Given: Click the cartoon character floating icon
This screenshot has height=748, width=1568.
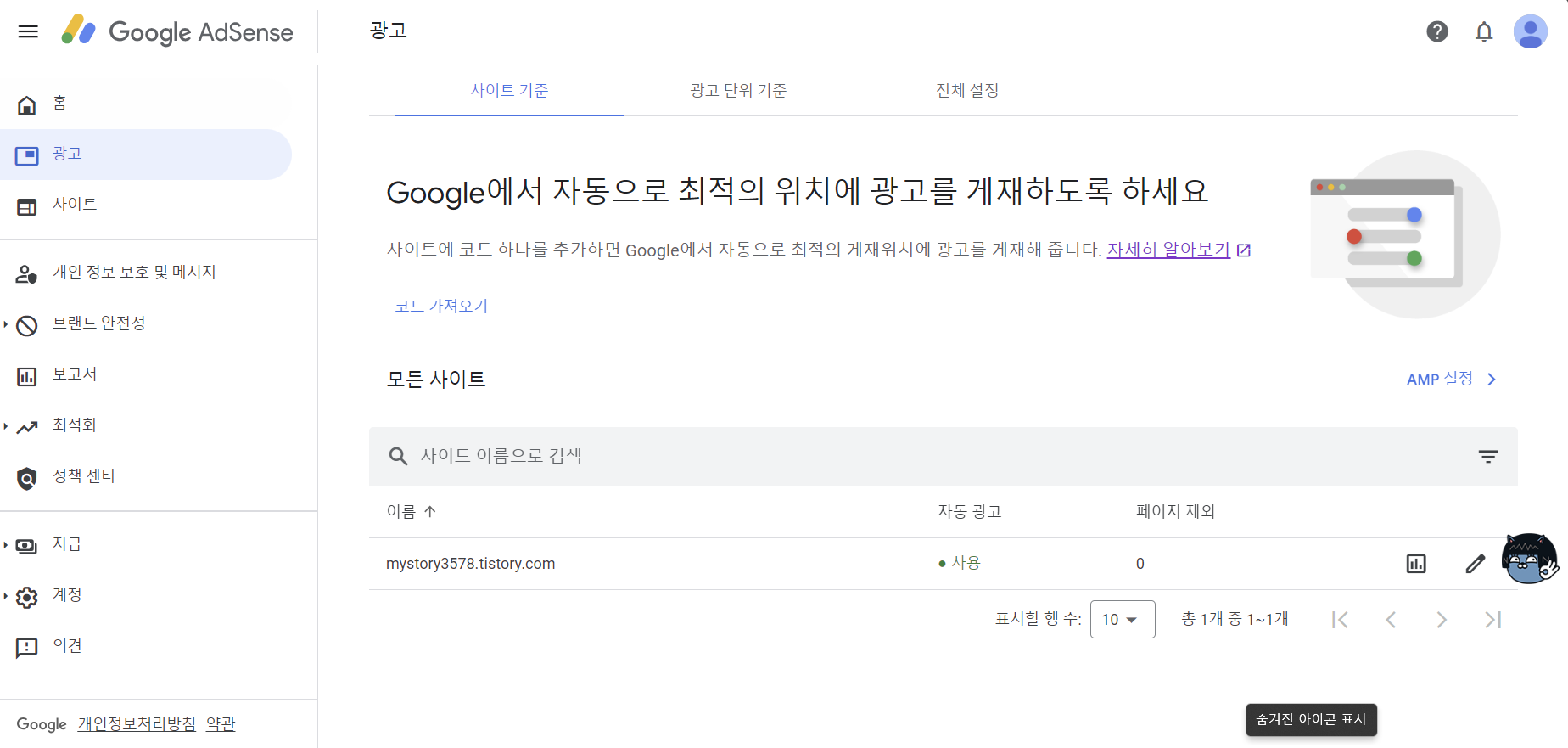Looking at the screenshot, I should click(x=1530, y=559).
